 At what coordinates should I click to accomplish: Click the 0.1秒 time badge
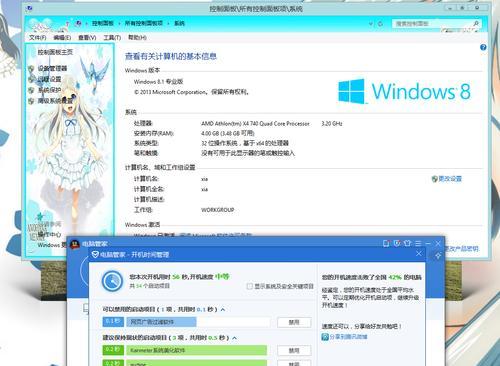[113, 321]
